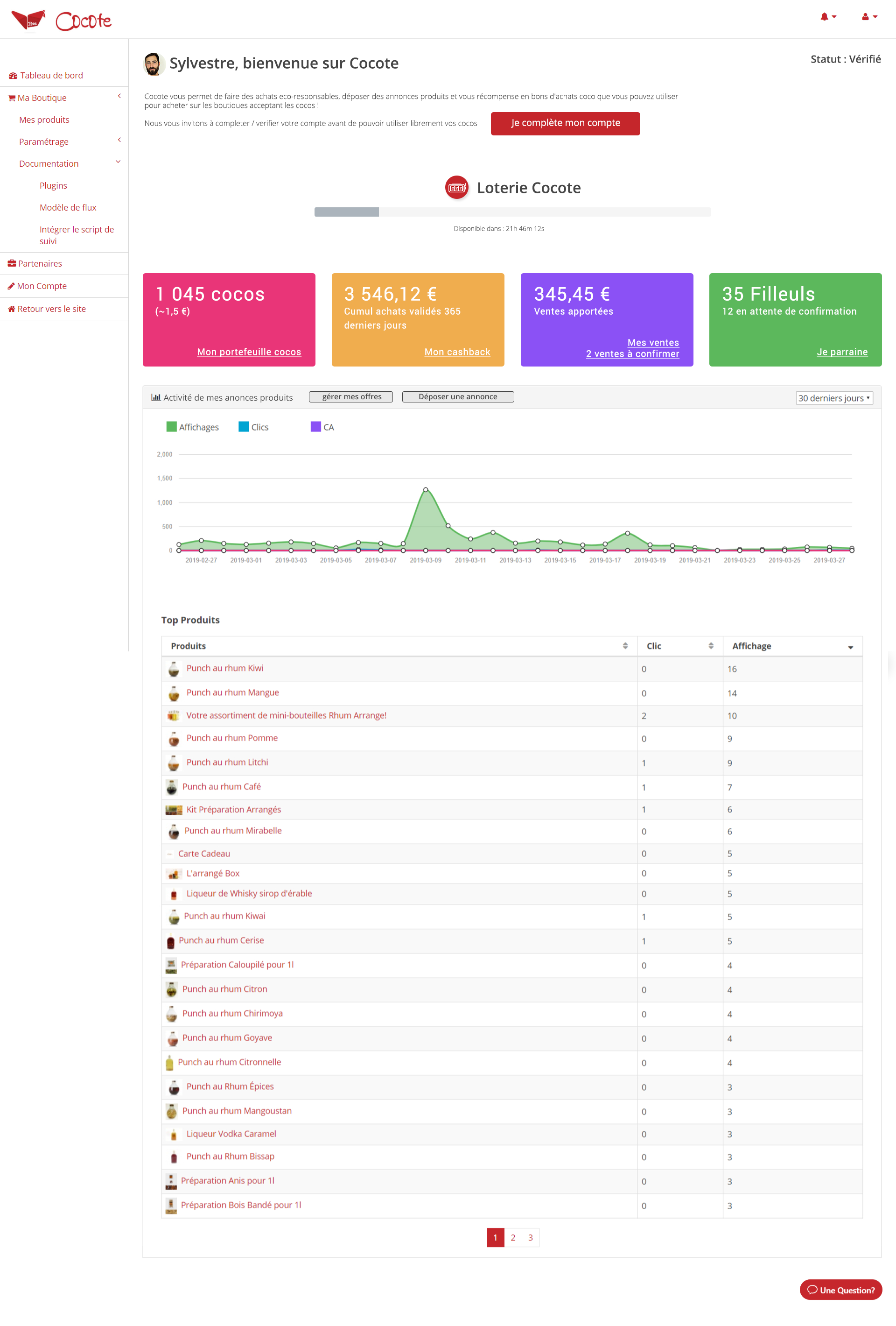Click Punch au rhum Citronnelle bottle icon

click(x=169, y=1063)
